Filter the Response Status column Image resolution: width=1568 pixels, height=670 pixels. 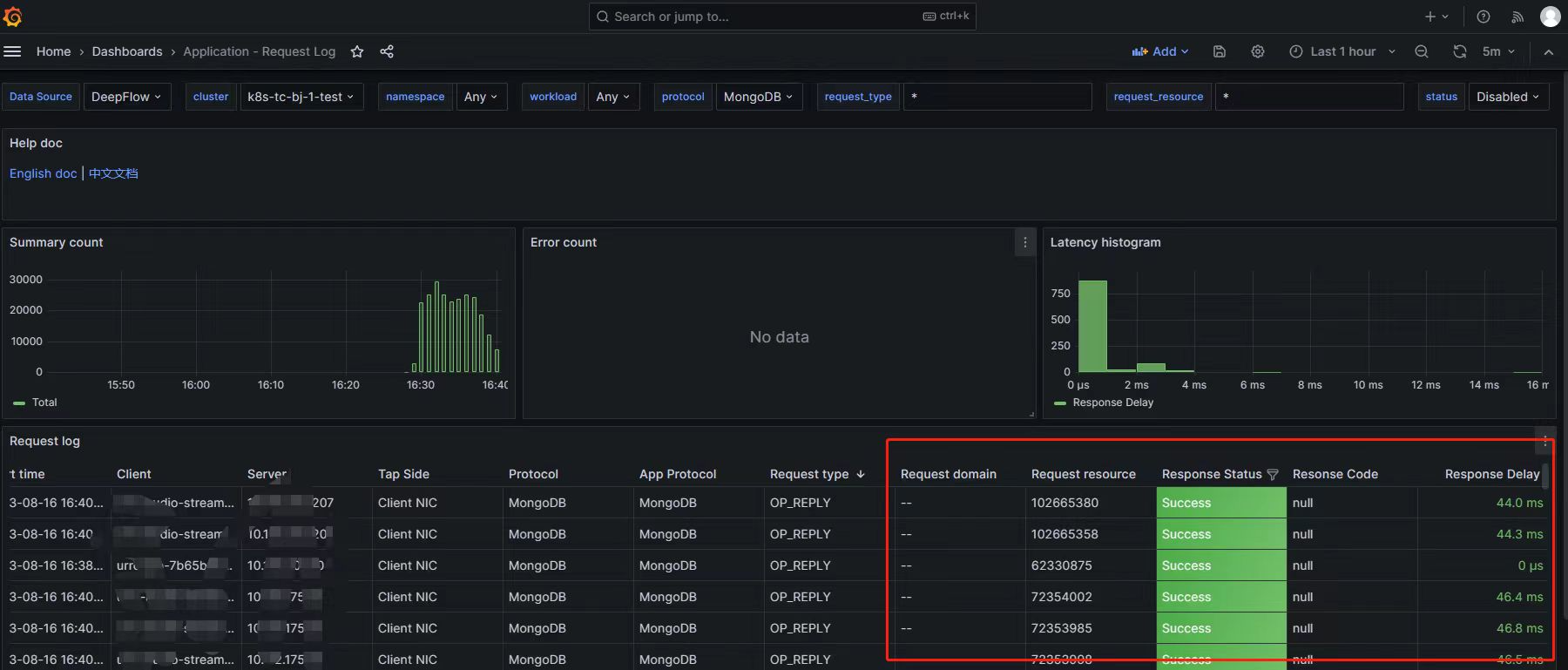coord(1273,475)
